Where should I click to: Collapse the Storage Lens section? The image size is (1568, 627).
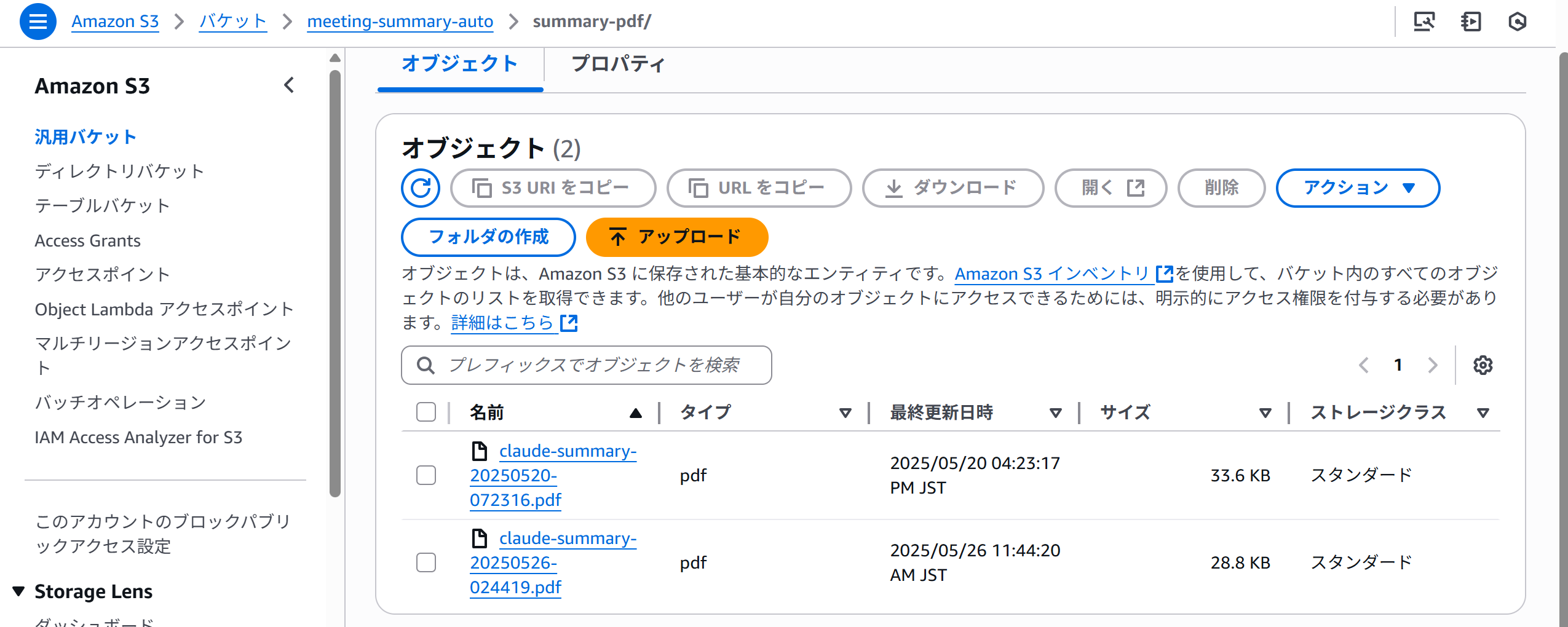pyautogui.click(x=19, y=591)
